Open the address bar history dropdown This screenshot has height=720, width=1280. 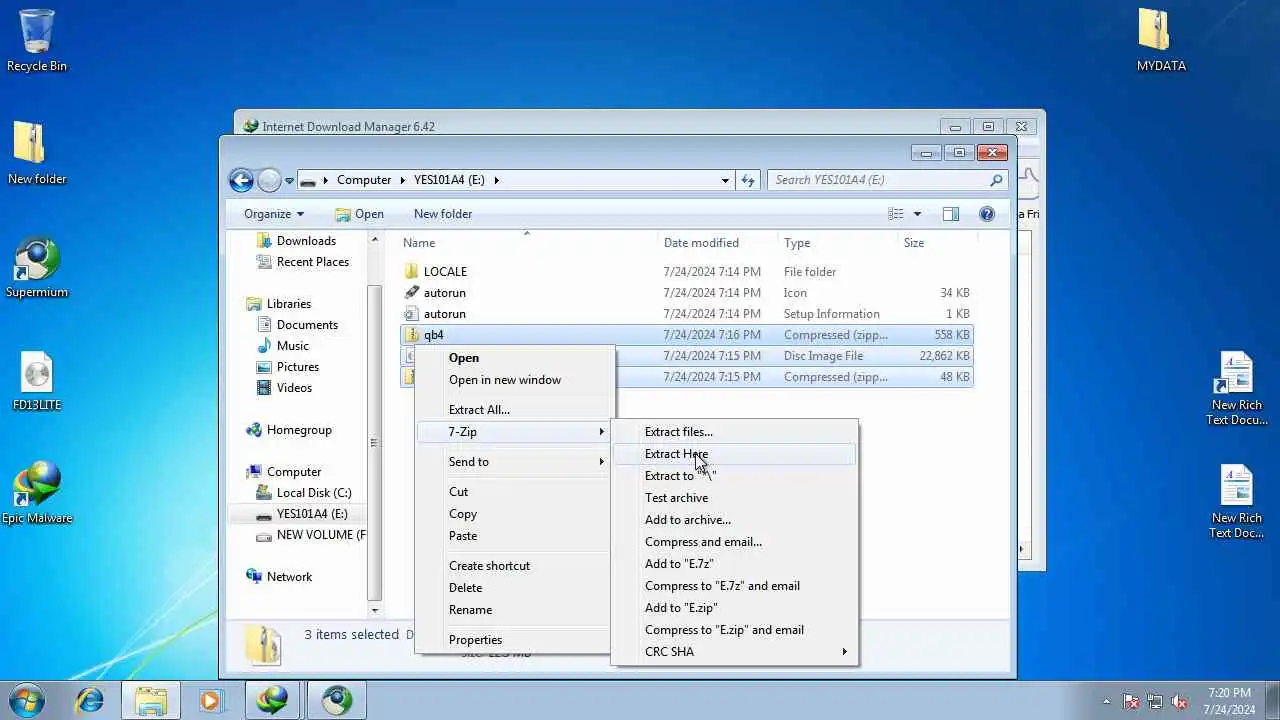[725, 180]
